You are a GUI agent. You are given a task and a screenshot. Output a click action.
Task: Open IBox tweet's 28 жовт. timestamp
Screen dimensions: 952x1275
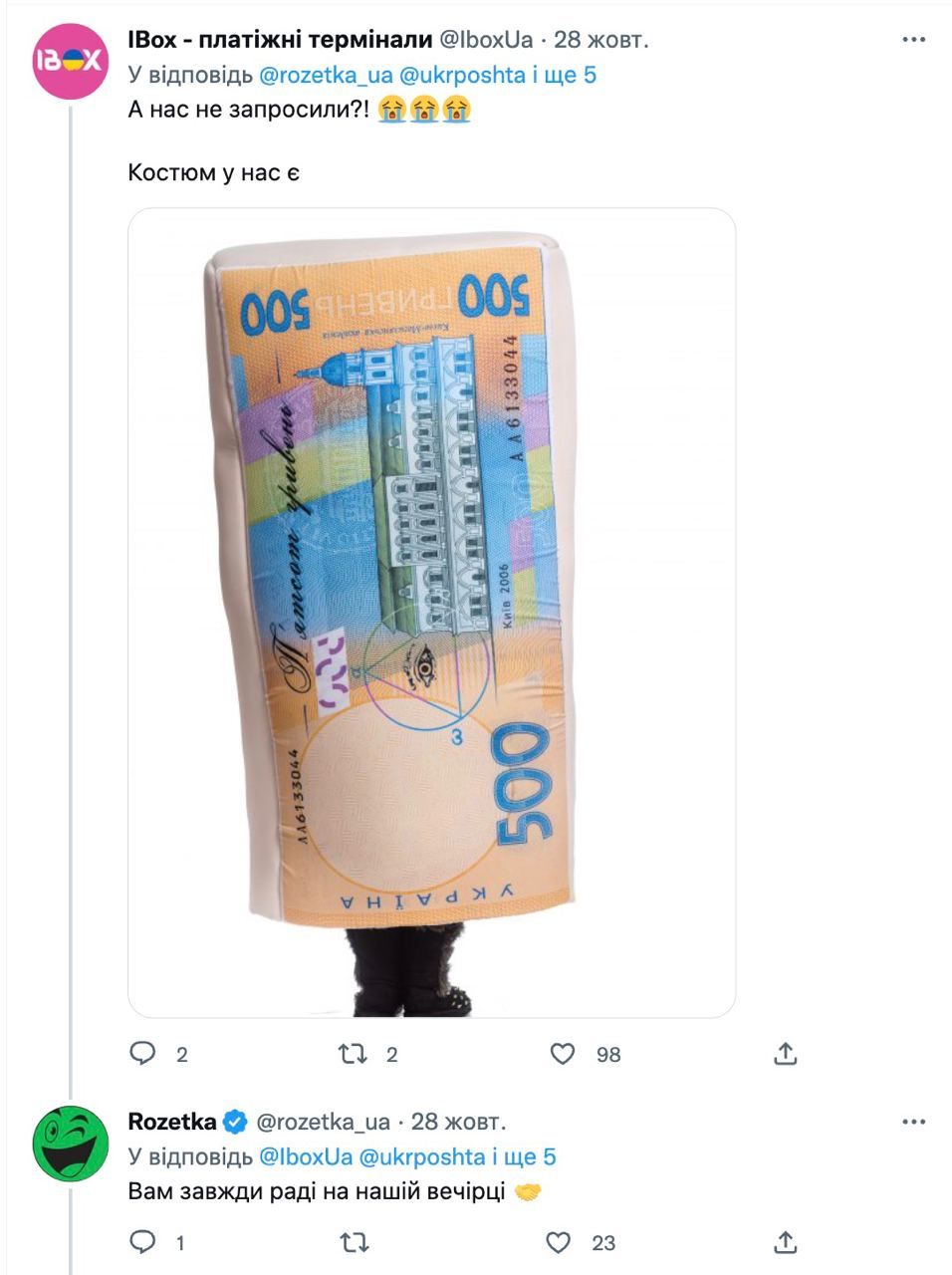pyautogui.click(x=601, y=40)
